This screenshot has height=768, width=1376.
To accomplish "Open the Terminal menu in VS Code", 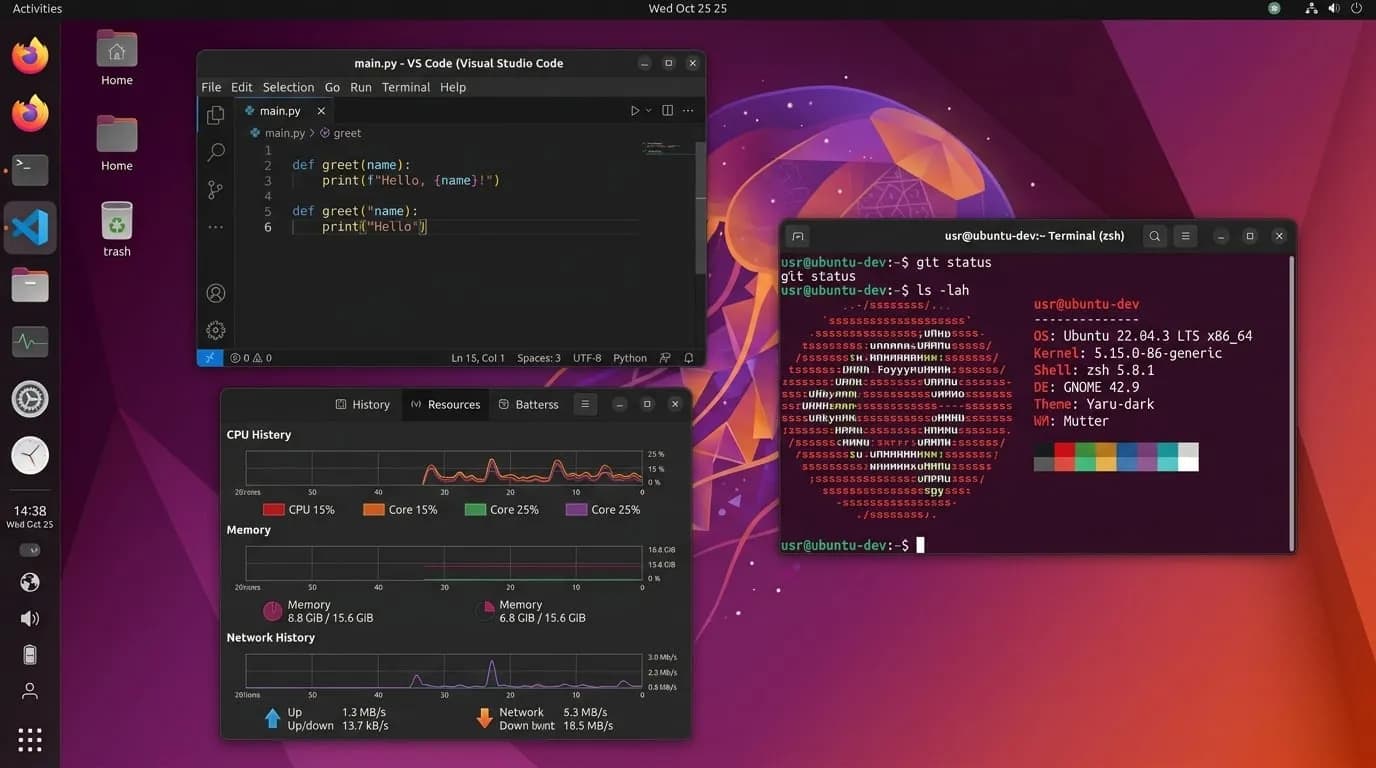I will coord(406,87).
